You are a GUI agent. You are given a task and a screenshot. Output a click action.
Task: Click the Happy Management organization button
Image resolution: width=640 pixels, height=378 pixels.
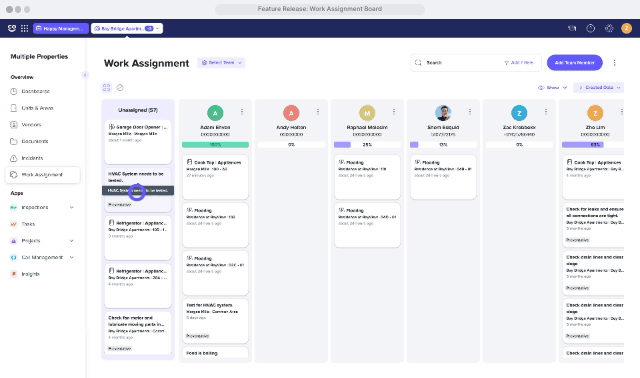click(x=60, y=28)
